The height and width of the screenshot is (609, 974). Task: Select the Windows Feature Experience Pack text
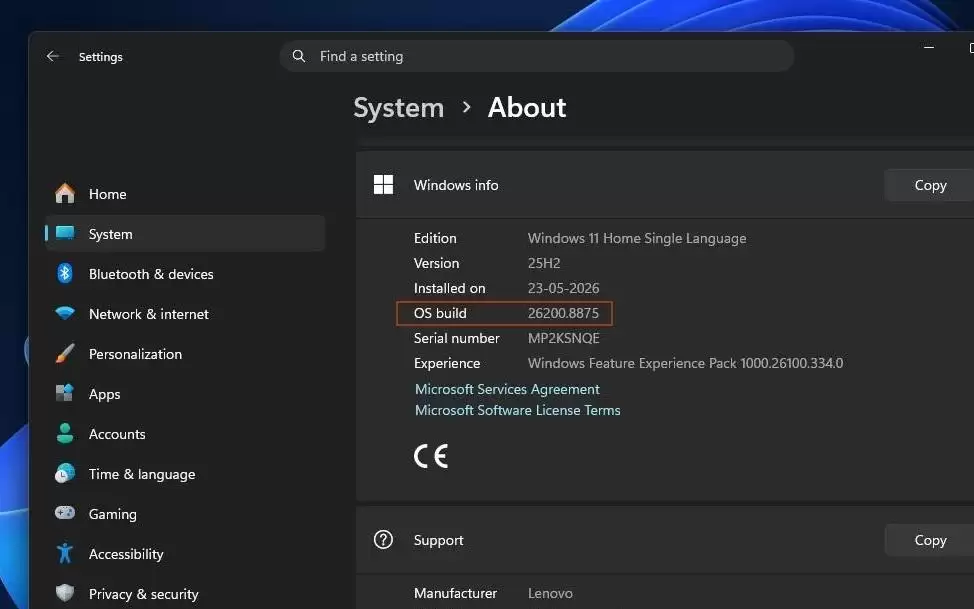(x=685, y=363)
